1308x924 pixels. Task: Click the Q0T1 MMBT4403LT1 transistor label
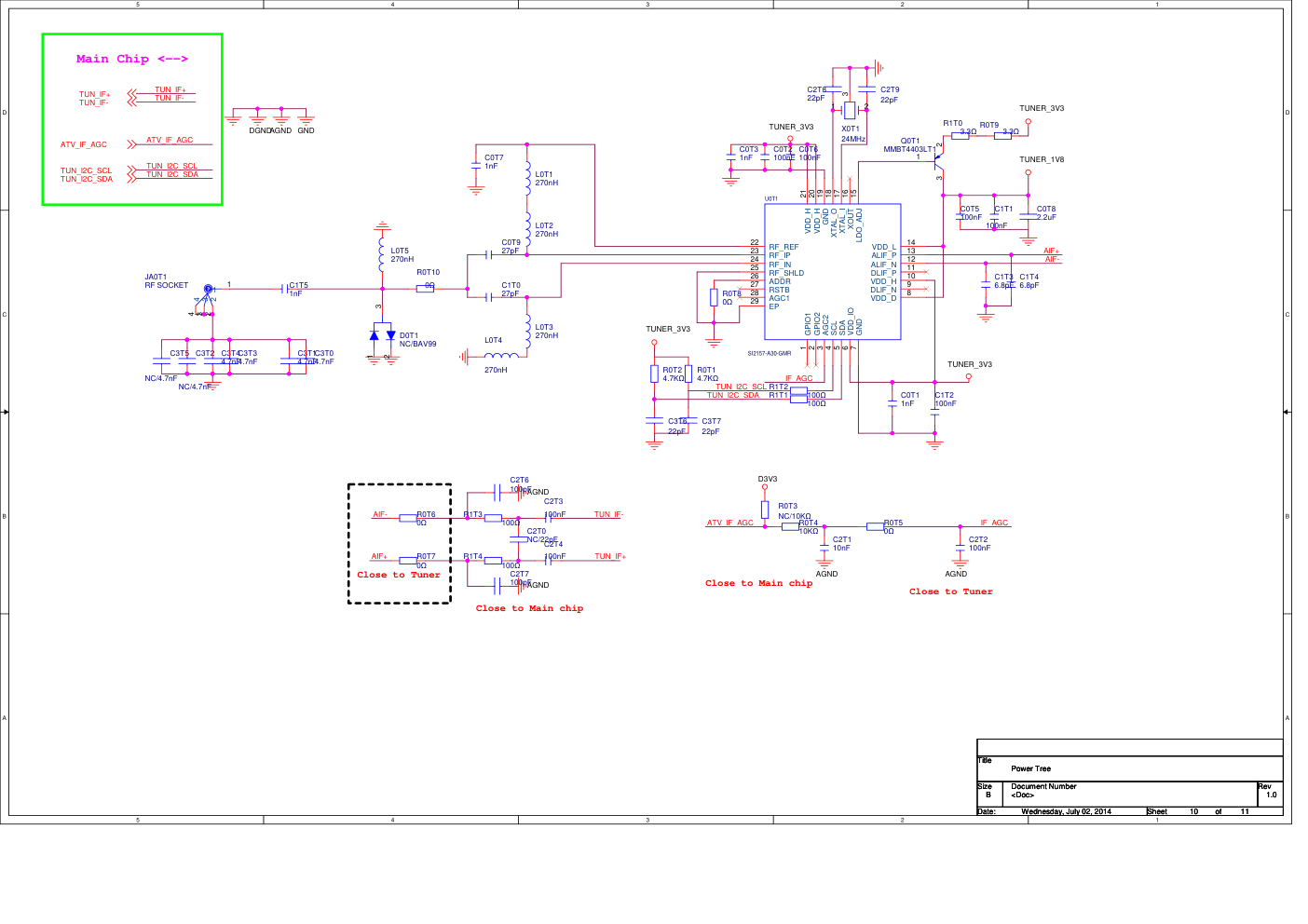click(909, 145)
